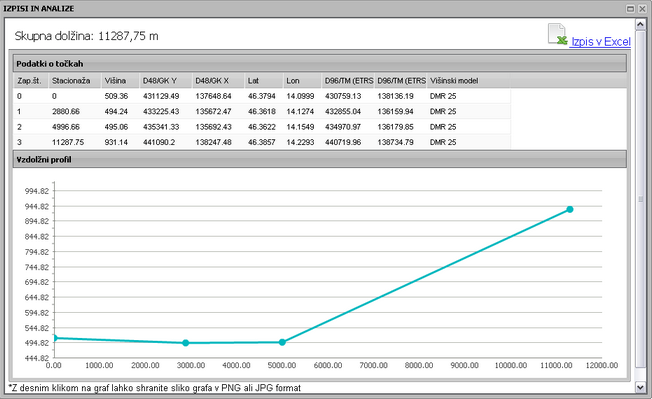The width and height of the screenshot is (652, 399).
Task: Select Lat cell '46.3857'
Action: [262, 142]
